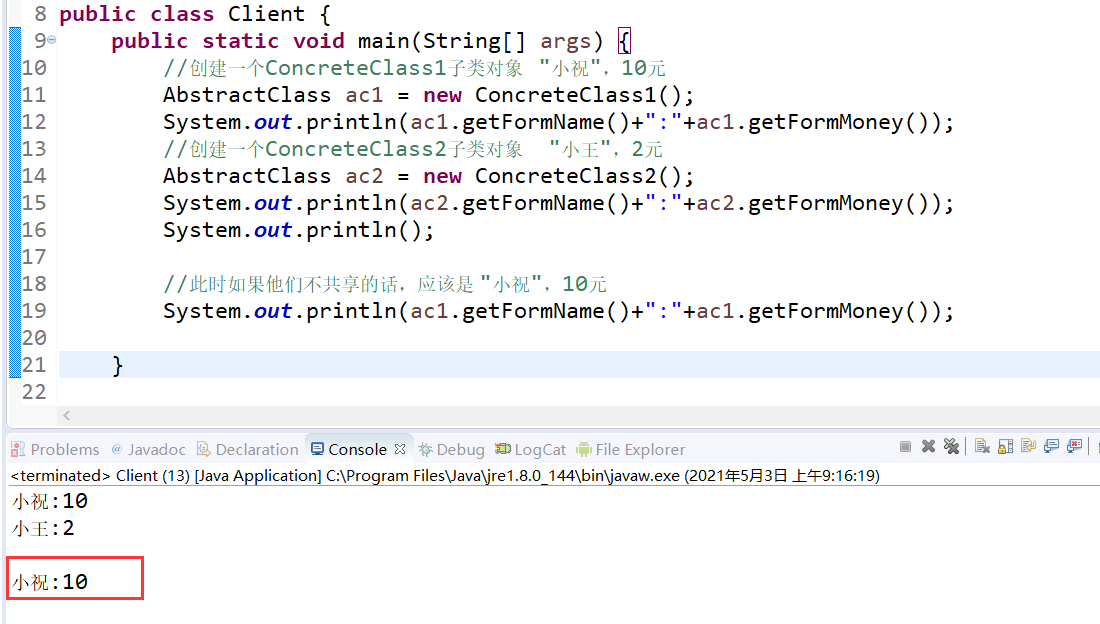Image resolution: width=1100 pixels, height=624 pixels.
Task: Open the File Explorer tab
Action: [631, 449]
